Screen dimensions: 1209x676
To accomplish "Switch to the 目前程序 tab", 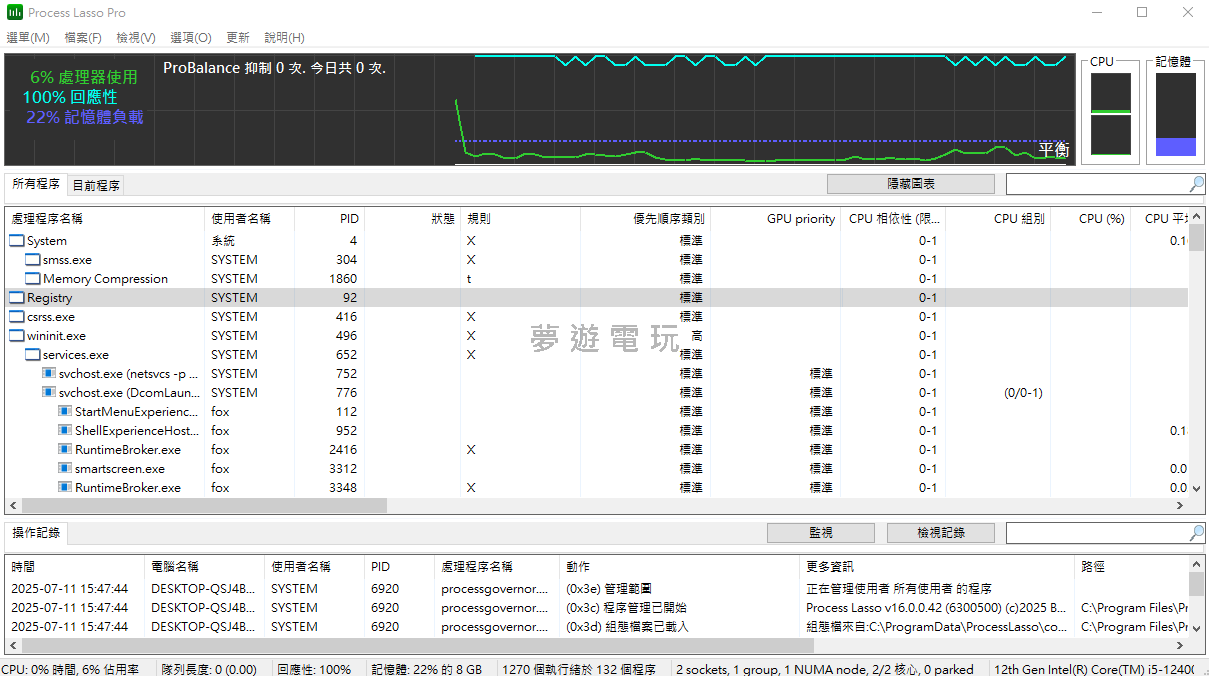I will pos(96,185).
